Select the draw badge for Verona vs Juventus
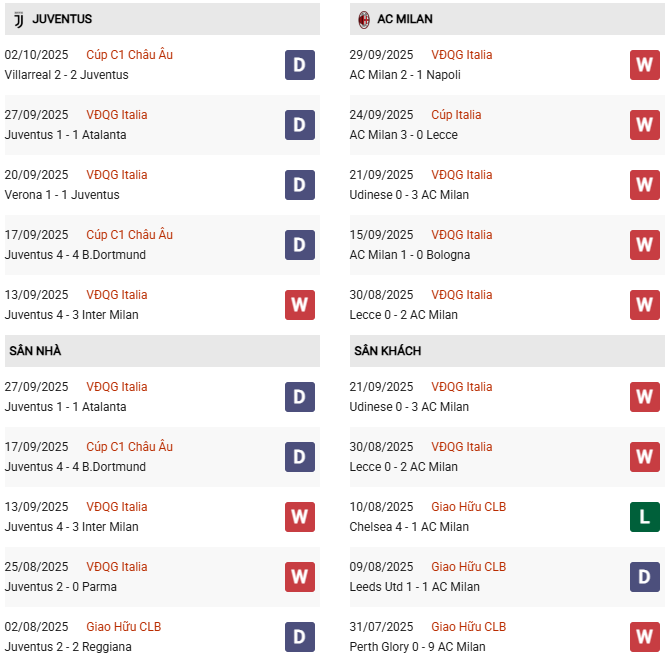The image size is (666, 661). tap(300, 185)
